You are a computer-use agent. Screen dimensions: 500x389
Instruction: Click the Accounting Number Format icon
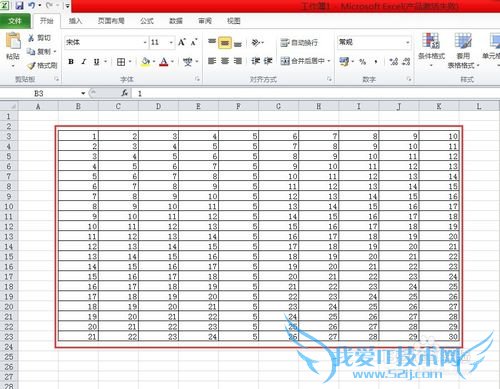[344, 61]
